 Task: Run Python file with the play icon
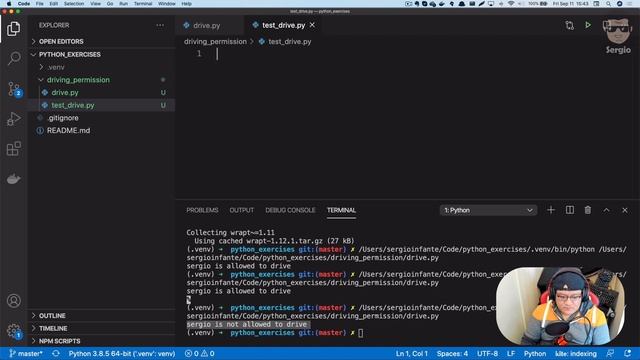coord(588,25)
